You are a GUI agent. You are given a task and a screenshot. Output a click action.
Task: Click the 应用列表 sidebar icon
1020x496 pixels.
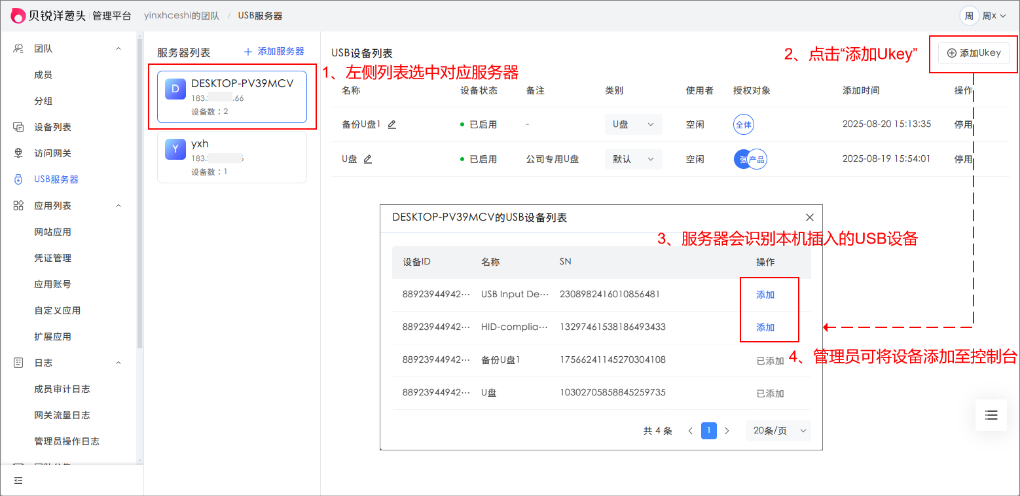18,206
